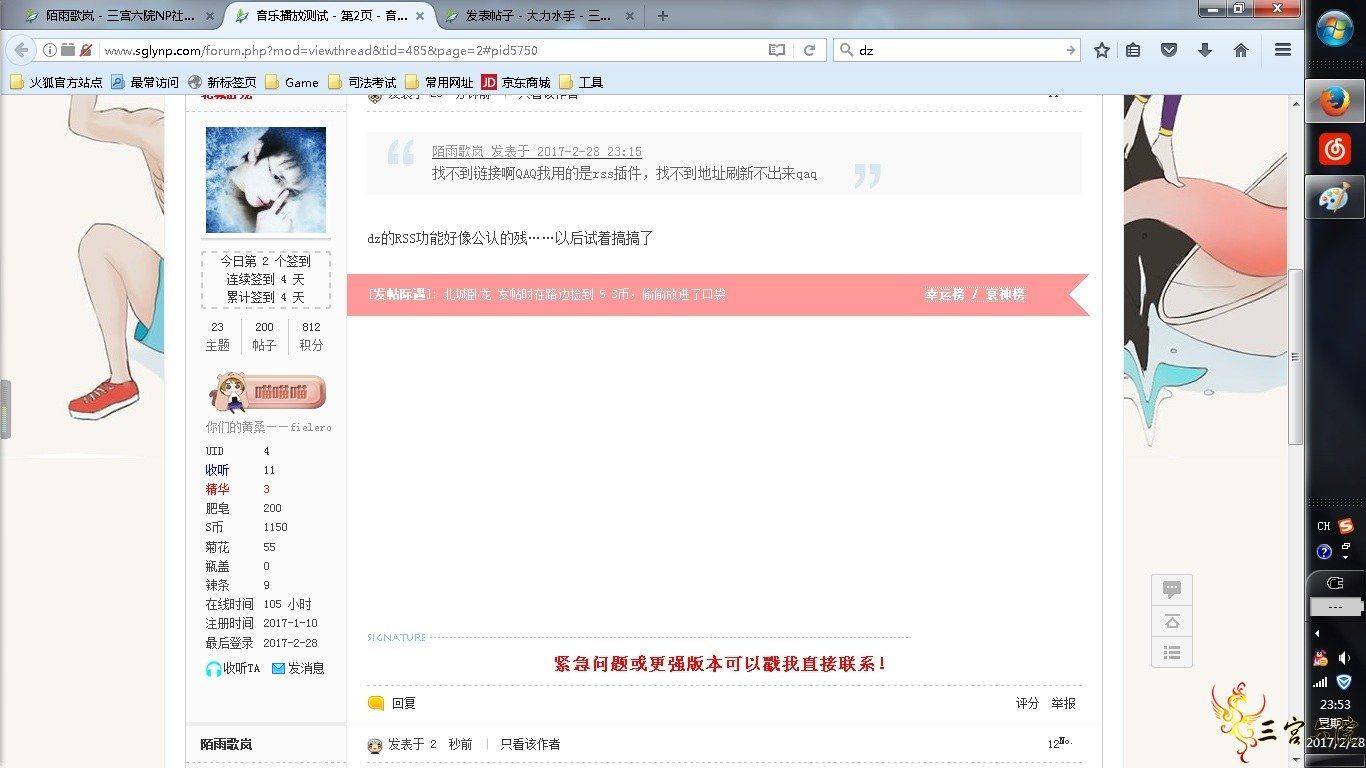Click the 回复 reply button
This screenshot has width=1366, height=768.
(x=392, y=703)
